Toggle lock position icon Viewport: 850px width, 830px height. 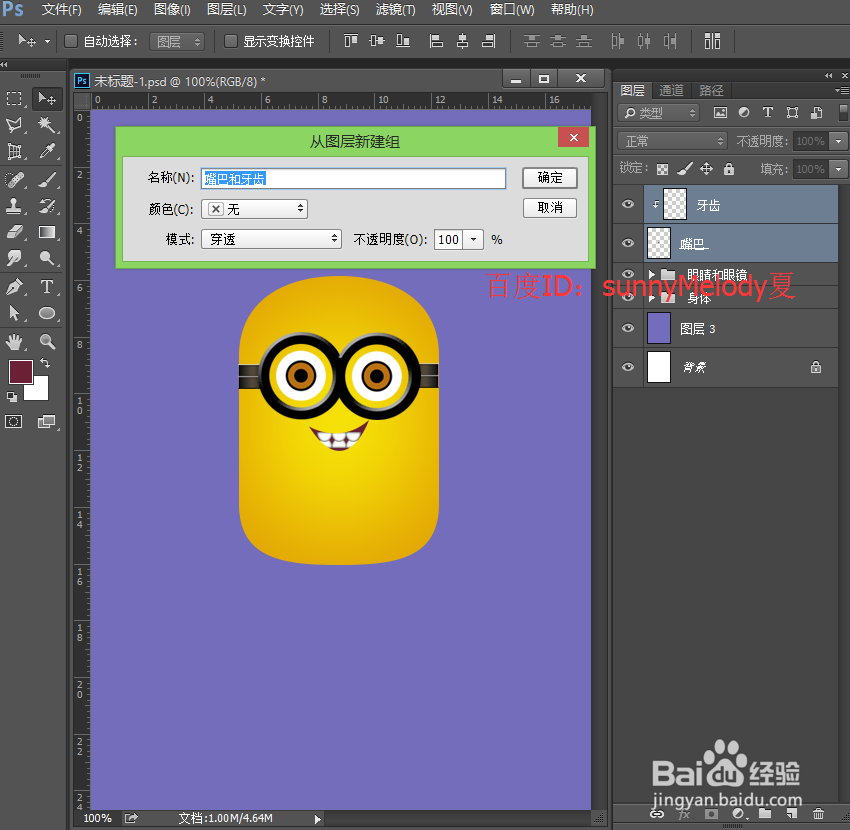(706, 169)
